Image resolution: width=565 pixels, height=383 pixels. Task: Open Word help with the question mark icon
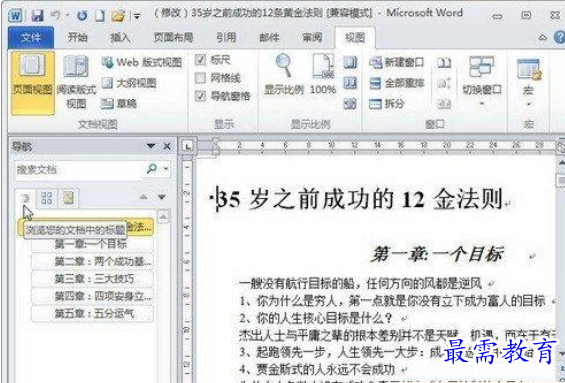(x=560, y=37)
